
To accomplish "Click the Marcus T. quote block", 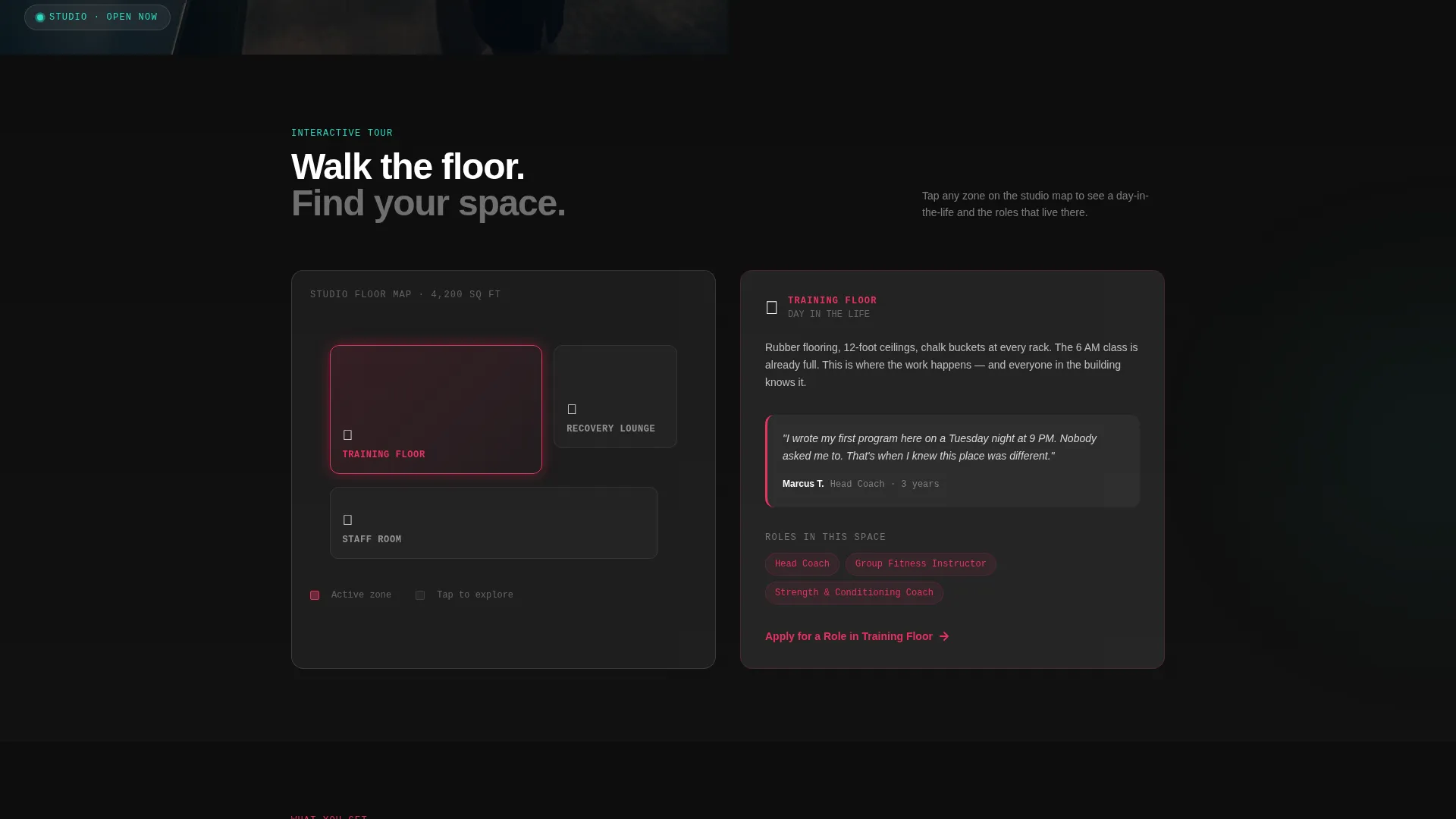I will (952, 461).
